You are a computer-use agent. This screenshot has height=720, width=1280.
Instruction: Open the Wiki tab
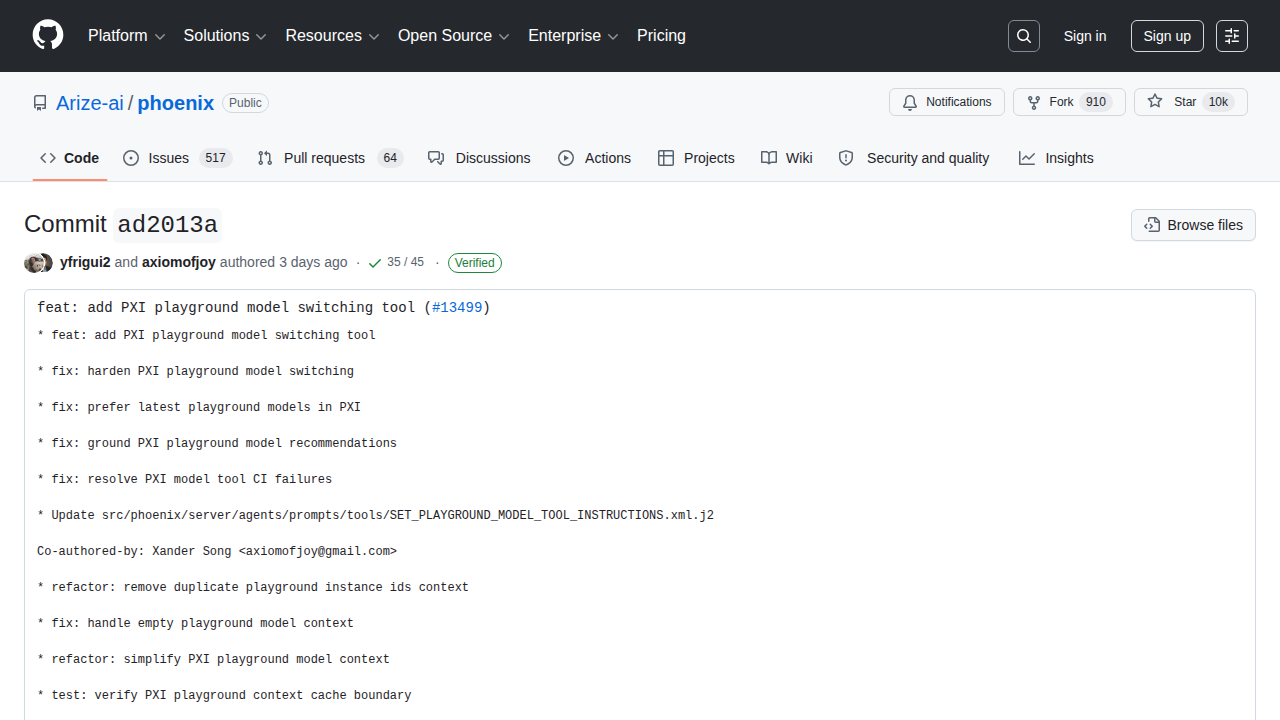click(x=787, y=158)
